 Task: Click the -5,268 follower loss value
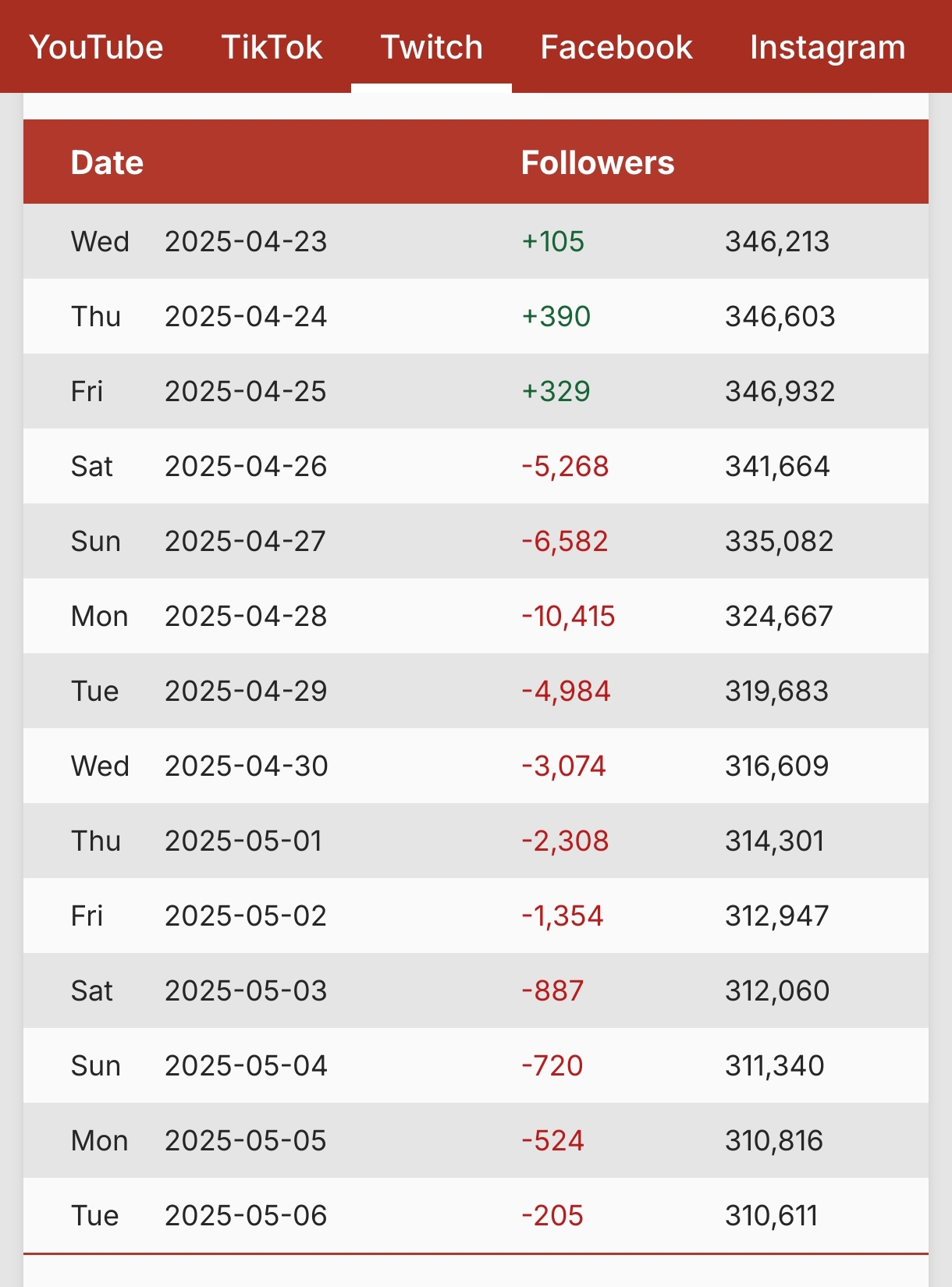pyautogui.click(x=565, y=466)
